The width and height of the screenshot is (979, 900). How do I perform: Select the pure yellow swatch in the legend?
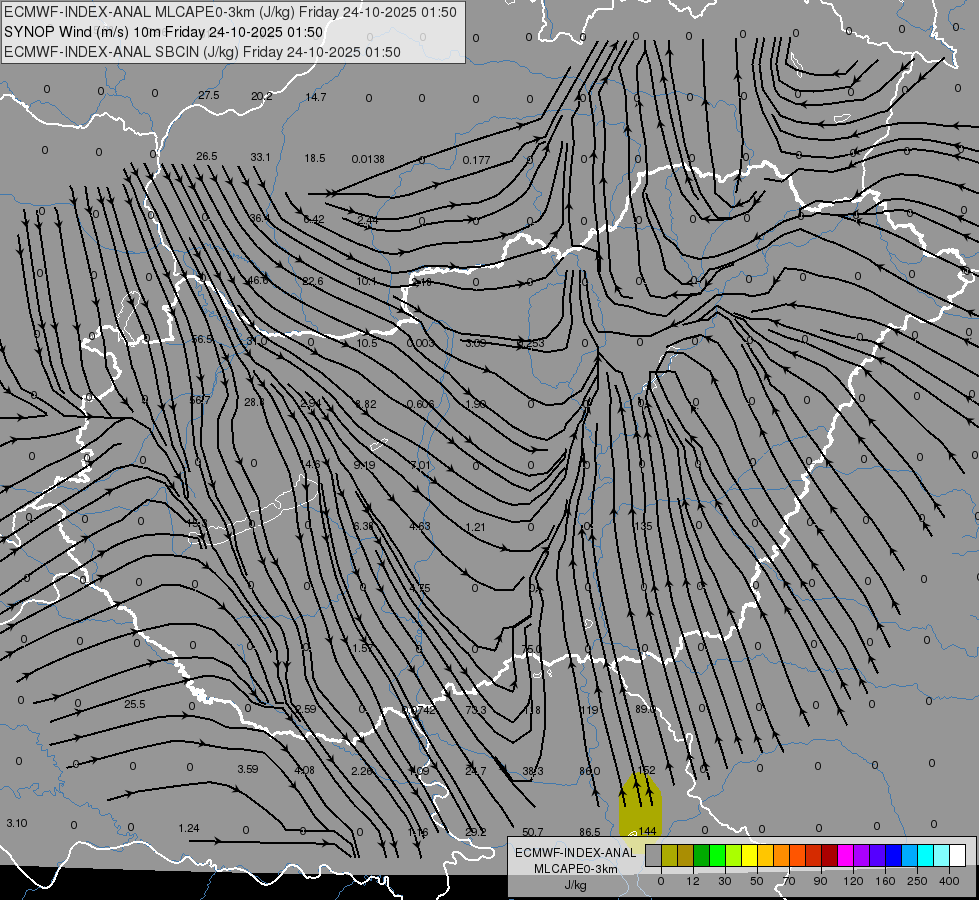(x=749, y=855)
